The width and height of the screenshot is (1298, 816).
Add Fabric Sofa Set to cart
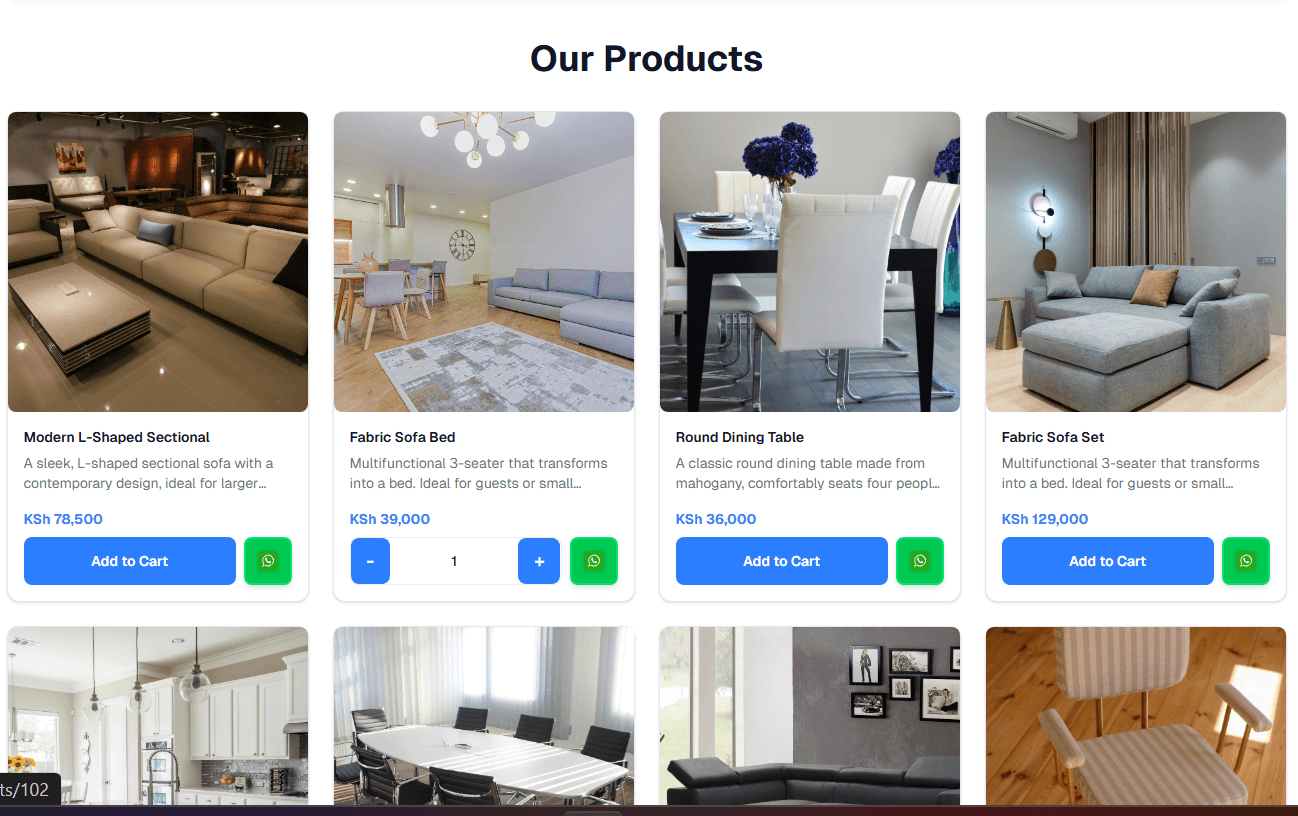pyautogui.click(x=1108, y=561)
